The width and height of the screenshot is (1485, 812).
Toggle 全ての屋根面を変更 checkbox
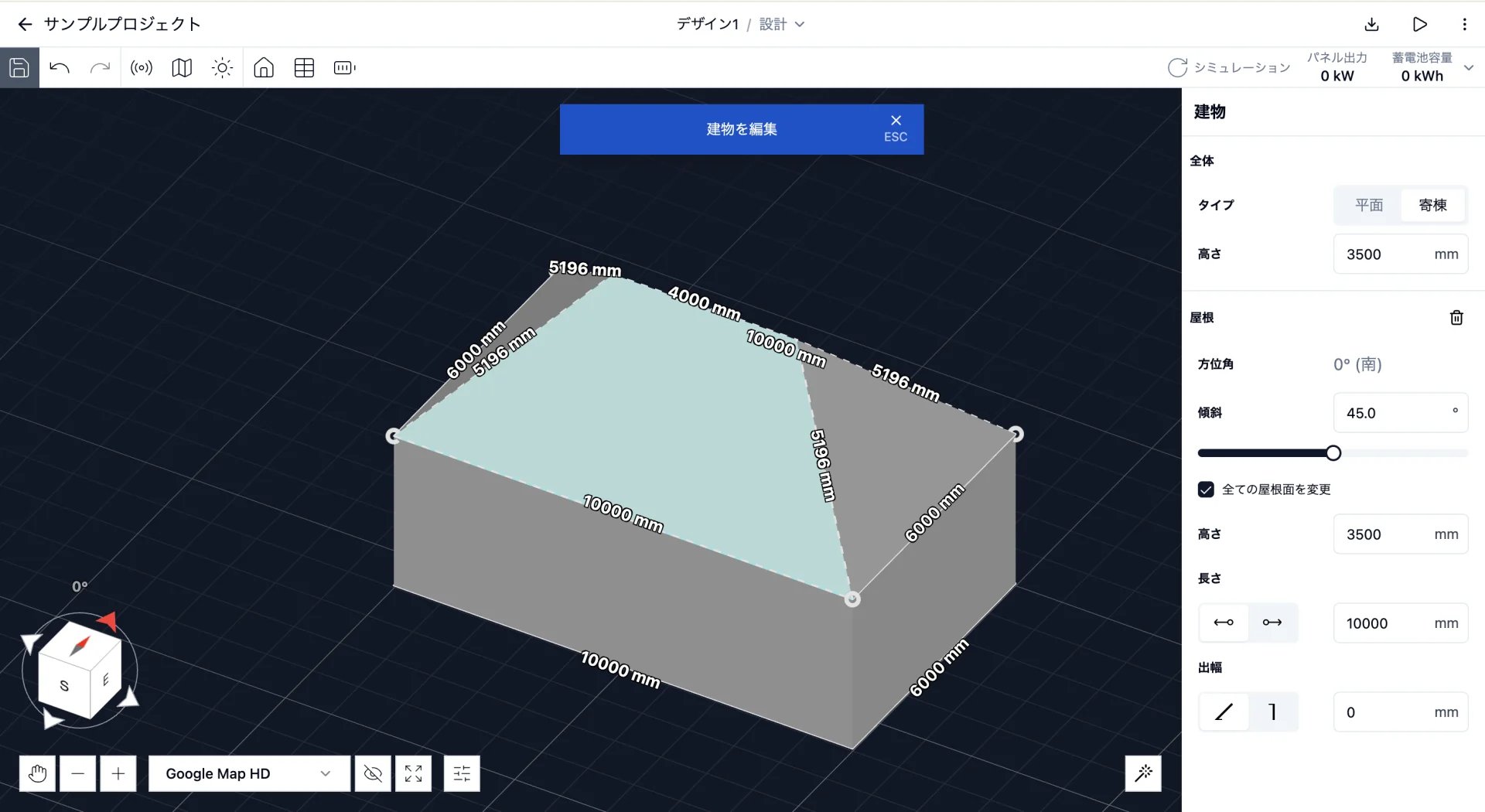[x=1206, y=490]
